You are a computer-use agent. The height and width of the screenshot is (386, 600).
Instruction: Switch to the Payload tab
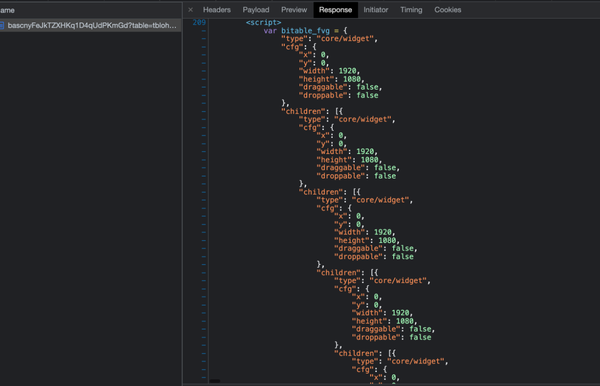tap(256, 10)
